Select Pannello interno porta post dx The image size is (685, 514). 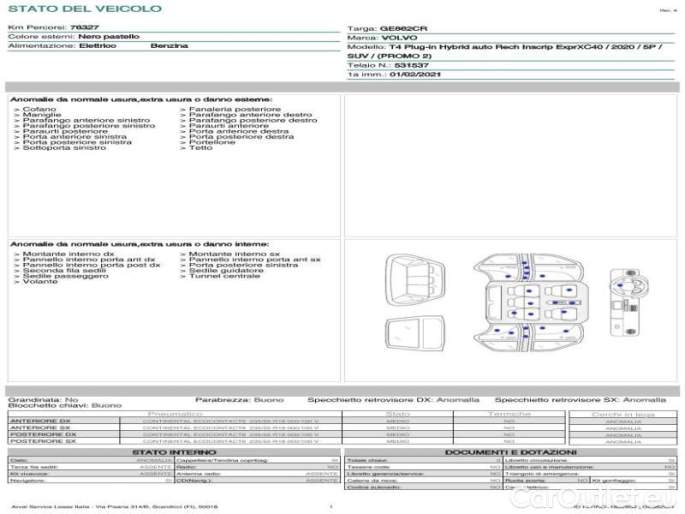coord(91,265)
